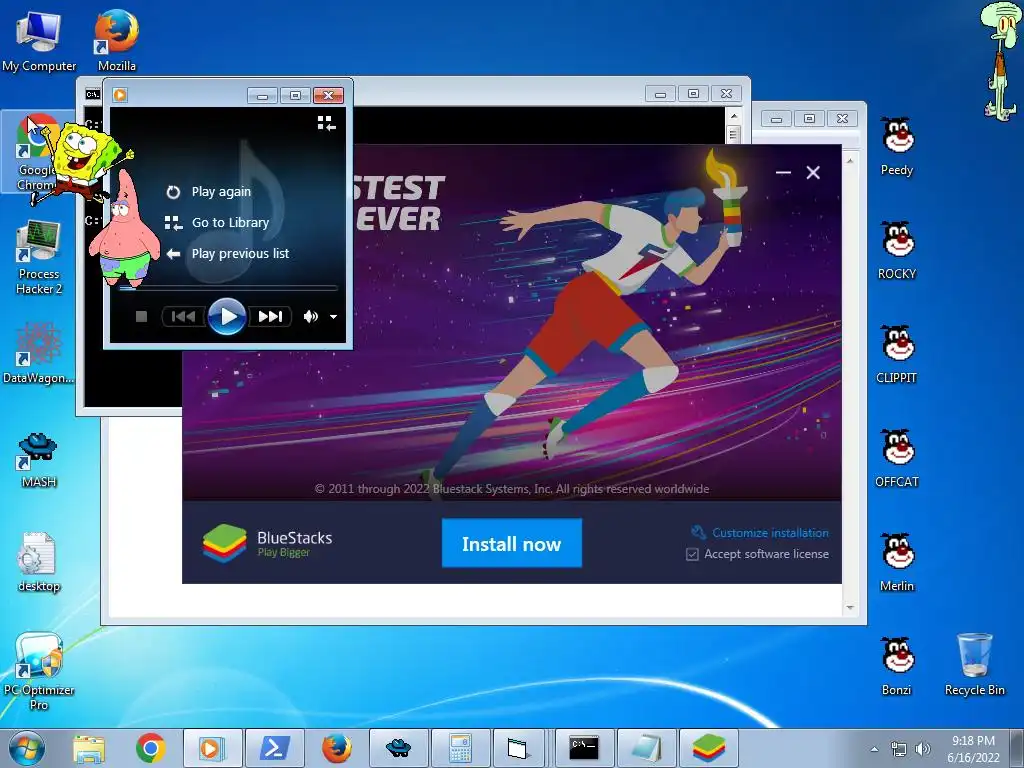Screen dimensions: 1024x768
Task: Skip to next track
Action: click(270, 317)
